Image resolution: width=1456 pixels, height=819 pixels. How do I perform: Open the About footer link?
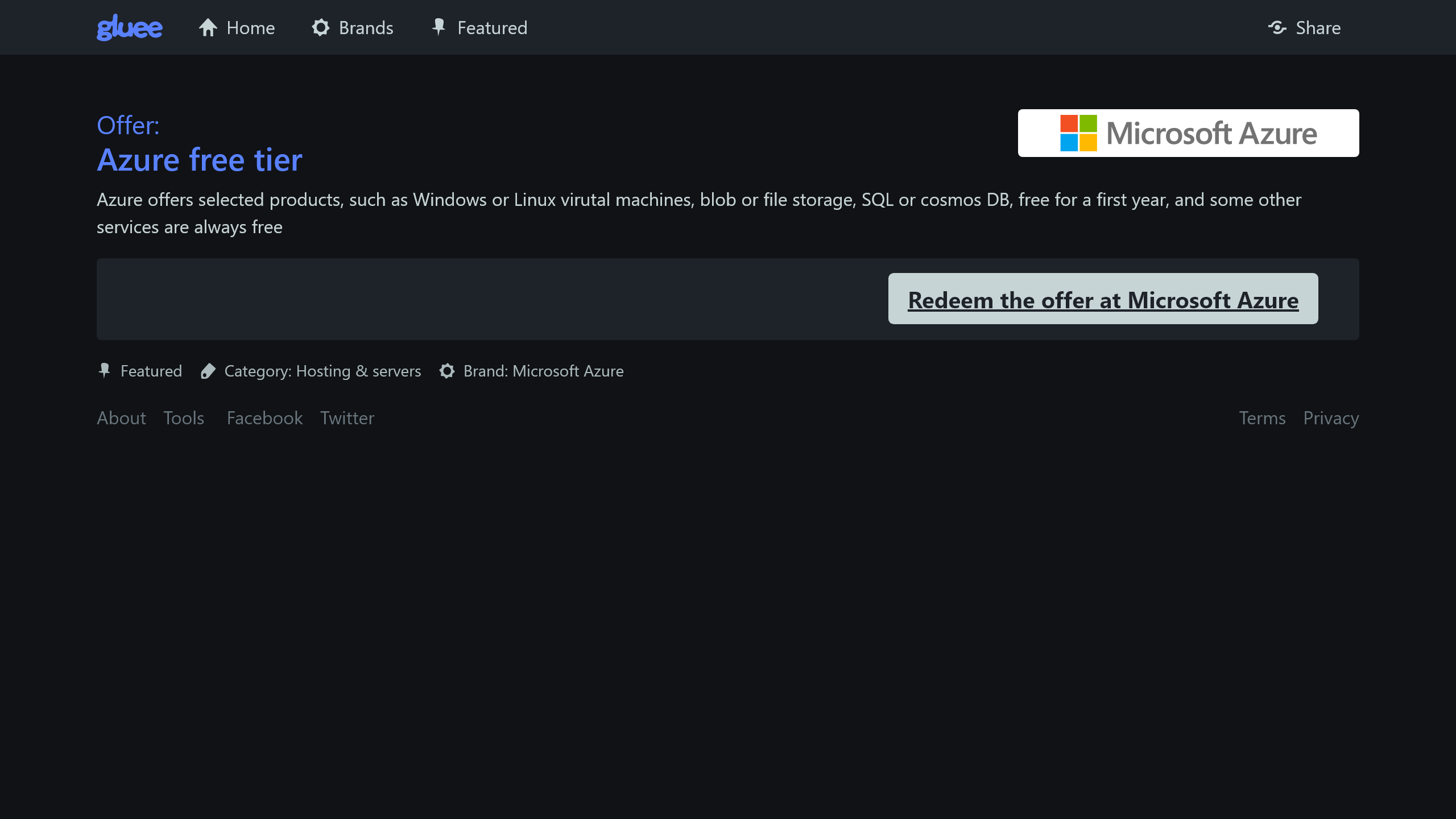click(121, 418)
